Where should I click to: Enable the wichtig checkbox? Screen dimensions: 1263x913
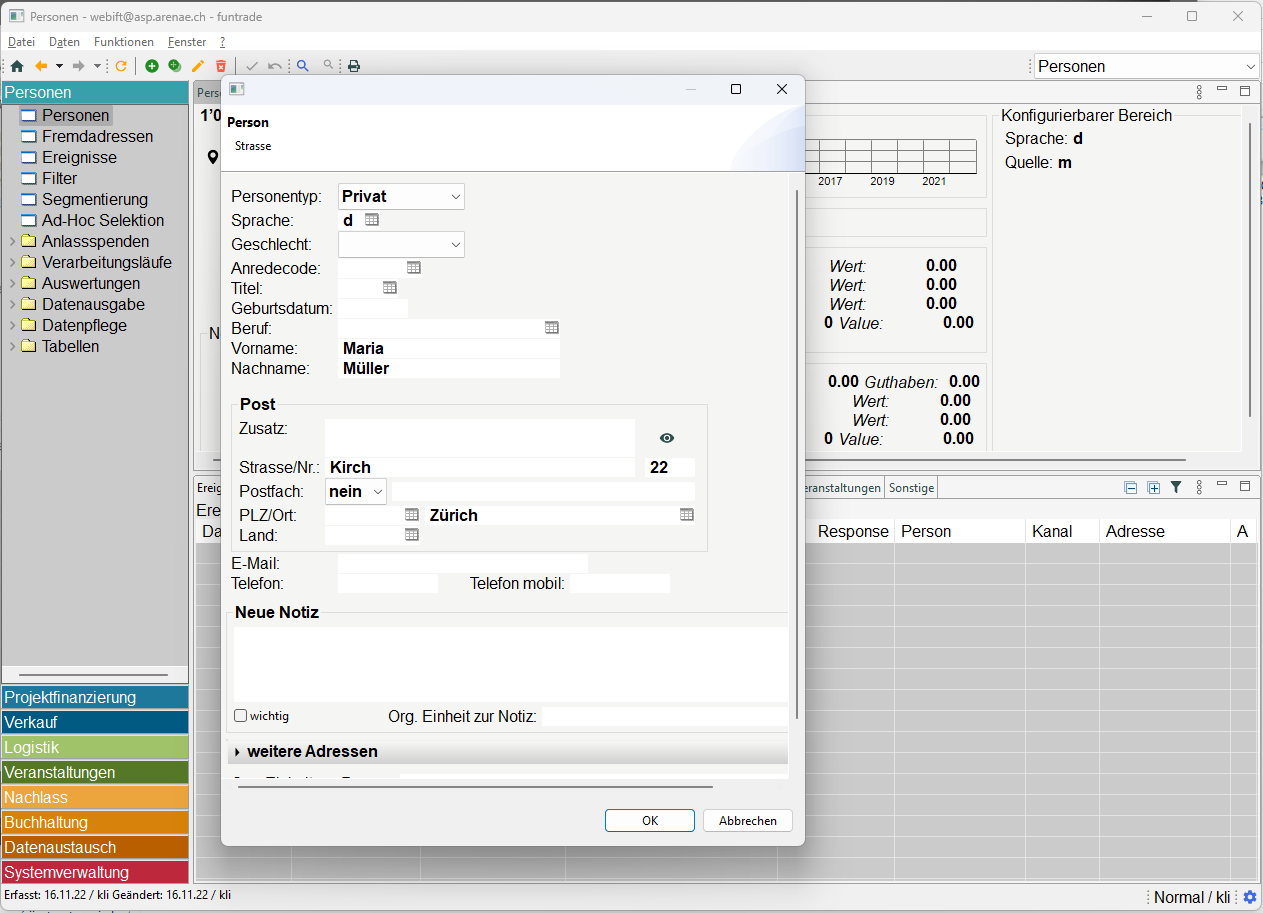coord(240,716)
